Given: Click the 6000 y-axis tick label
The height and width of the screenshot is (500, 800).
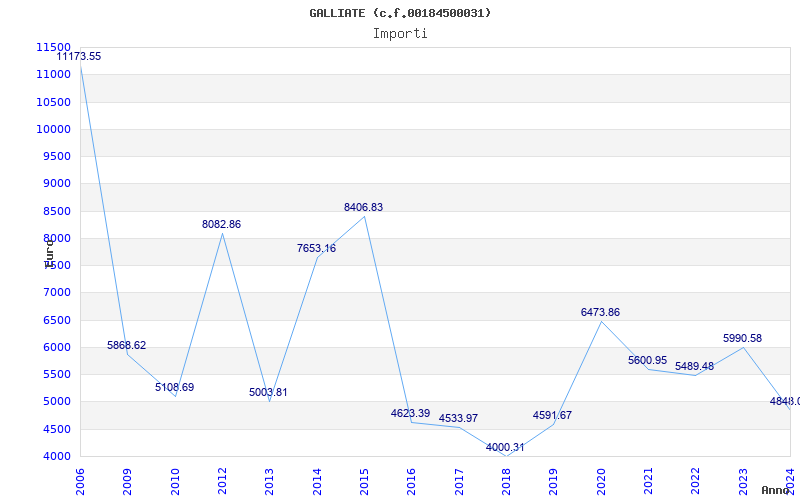Looking at the screenshot, I should coord(56,347).
